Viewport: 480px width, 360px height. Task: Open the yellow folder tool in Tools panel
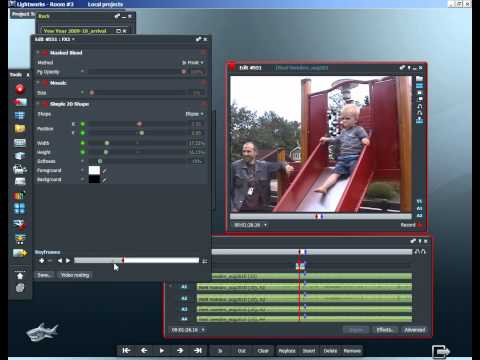tap(20, 128)
